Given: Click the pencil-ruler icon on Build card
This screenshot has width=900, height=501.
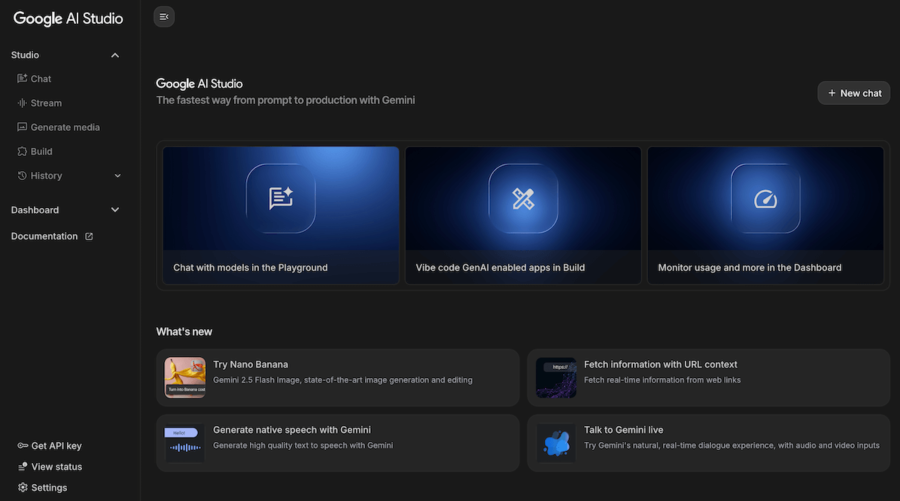Looking at the screenshot, I should [x=523, y=199].
